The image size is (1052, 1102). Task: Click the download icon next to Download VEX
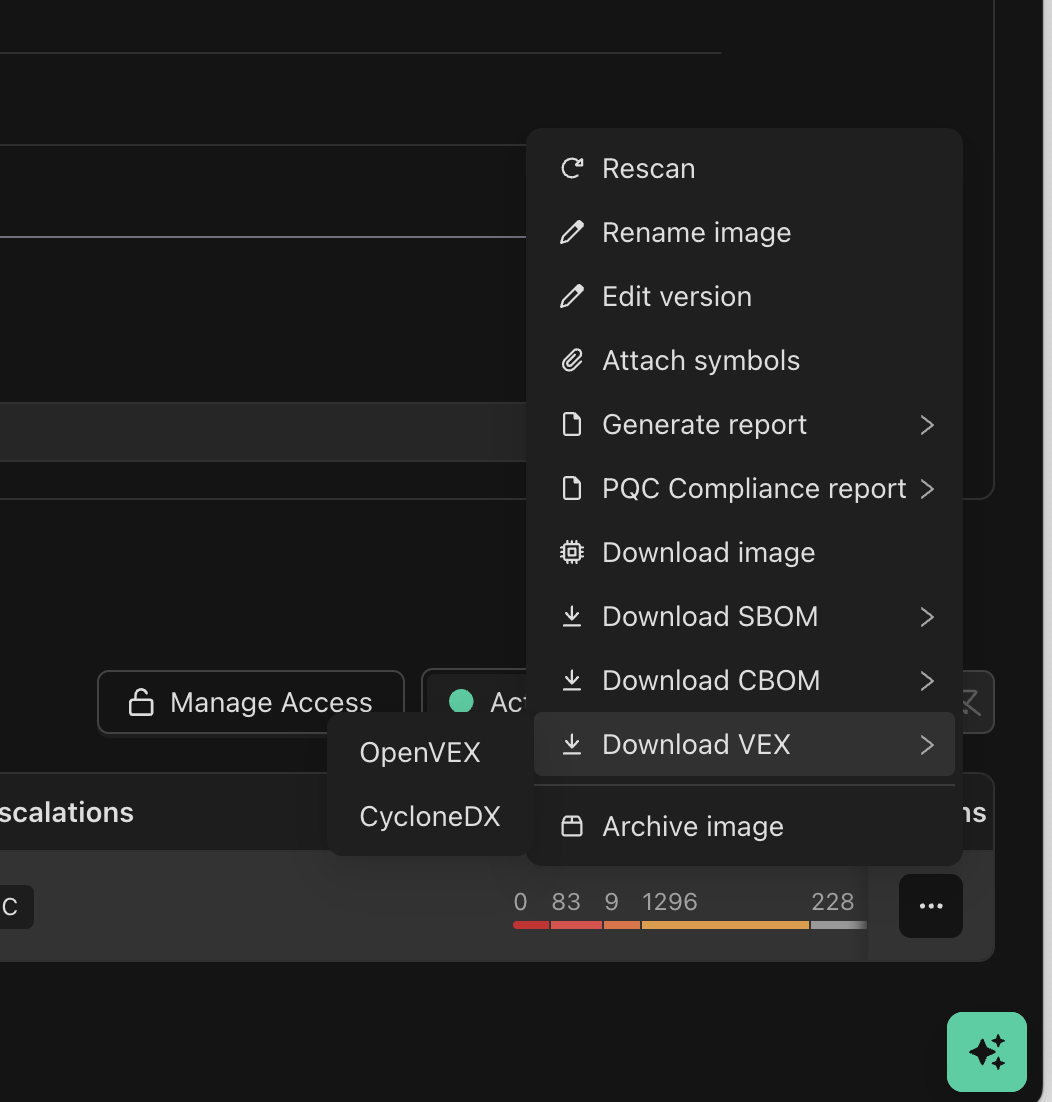(572, 744)
